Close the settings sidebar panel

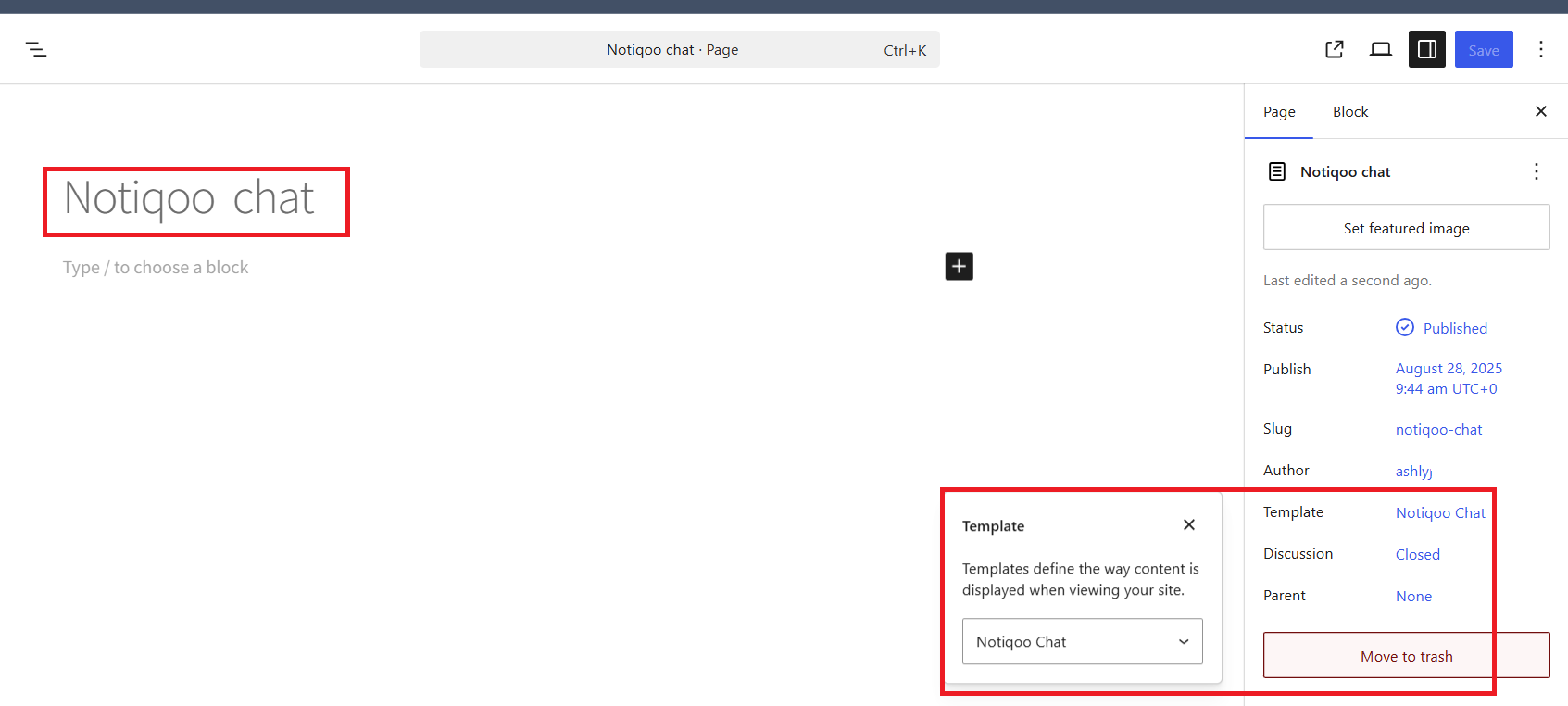(x=1540, y=111)
